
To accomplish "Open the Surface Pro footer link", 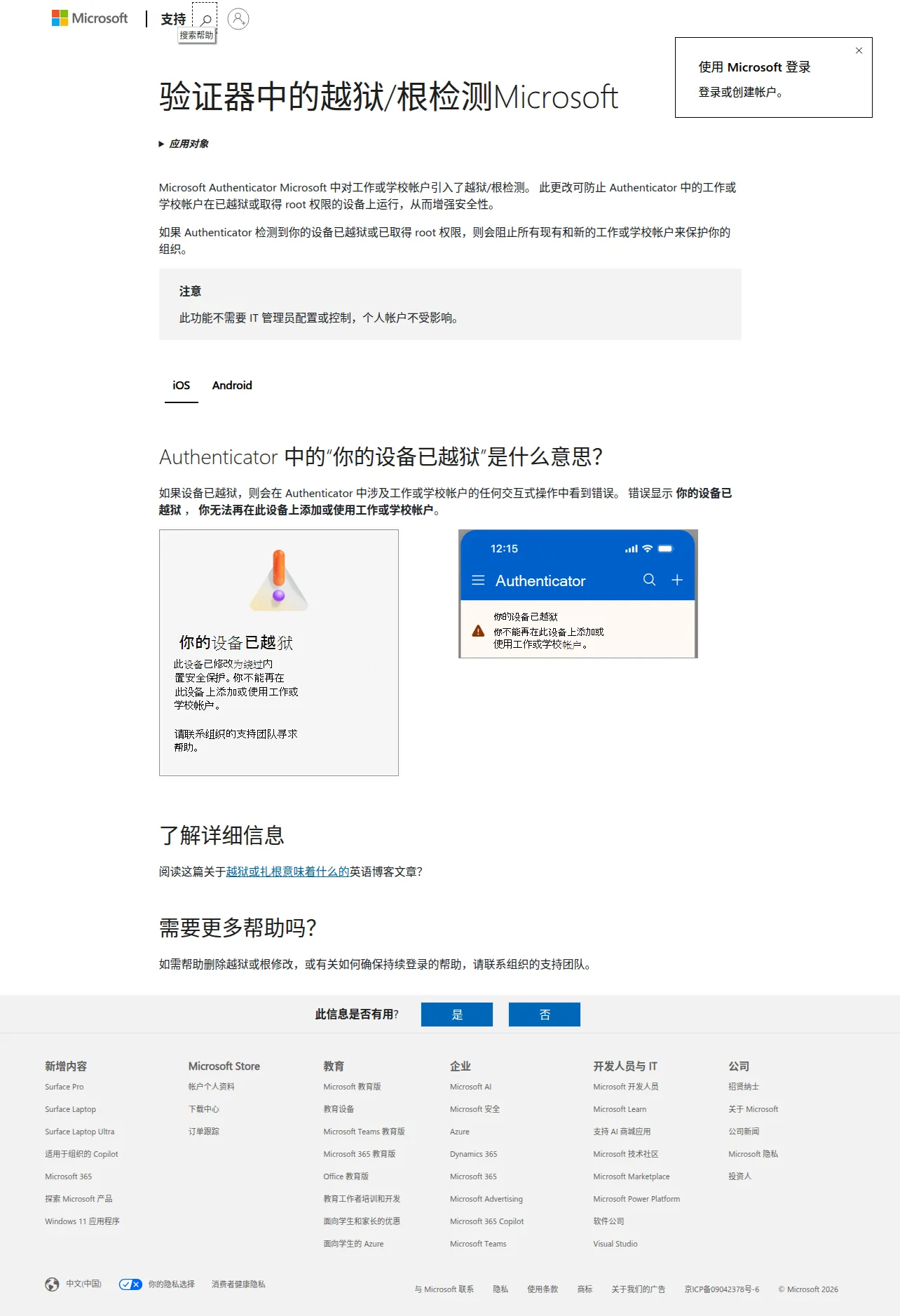I will [64, 1087].
